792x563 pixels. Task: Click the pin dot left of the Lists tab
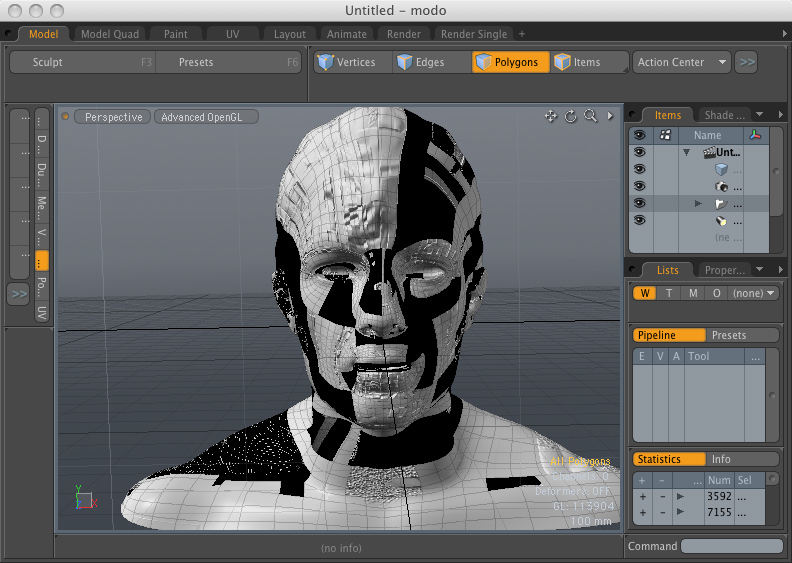(x=632, y=270)
